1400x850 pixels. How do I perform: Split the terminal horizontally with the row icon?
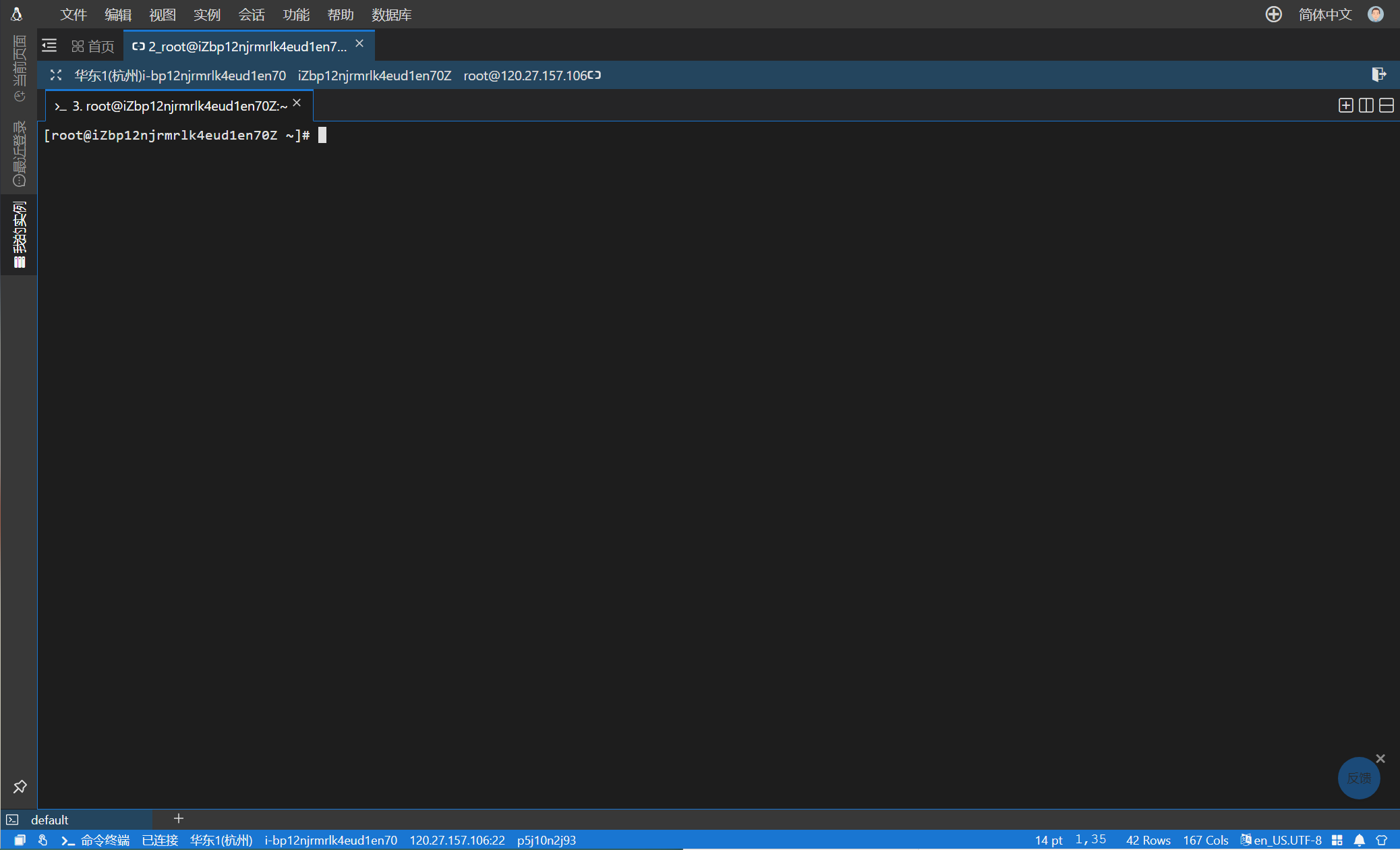click(1387, 105)
